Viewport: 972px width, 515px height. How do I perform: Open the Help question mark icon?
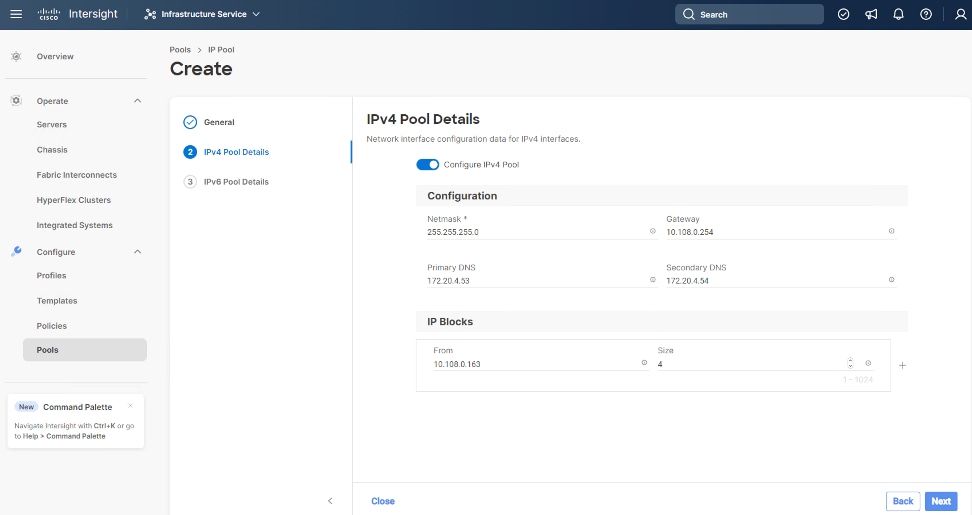click(926, 14)
